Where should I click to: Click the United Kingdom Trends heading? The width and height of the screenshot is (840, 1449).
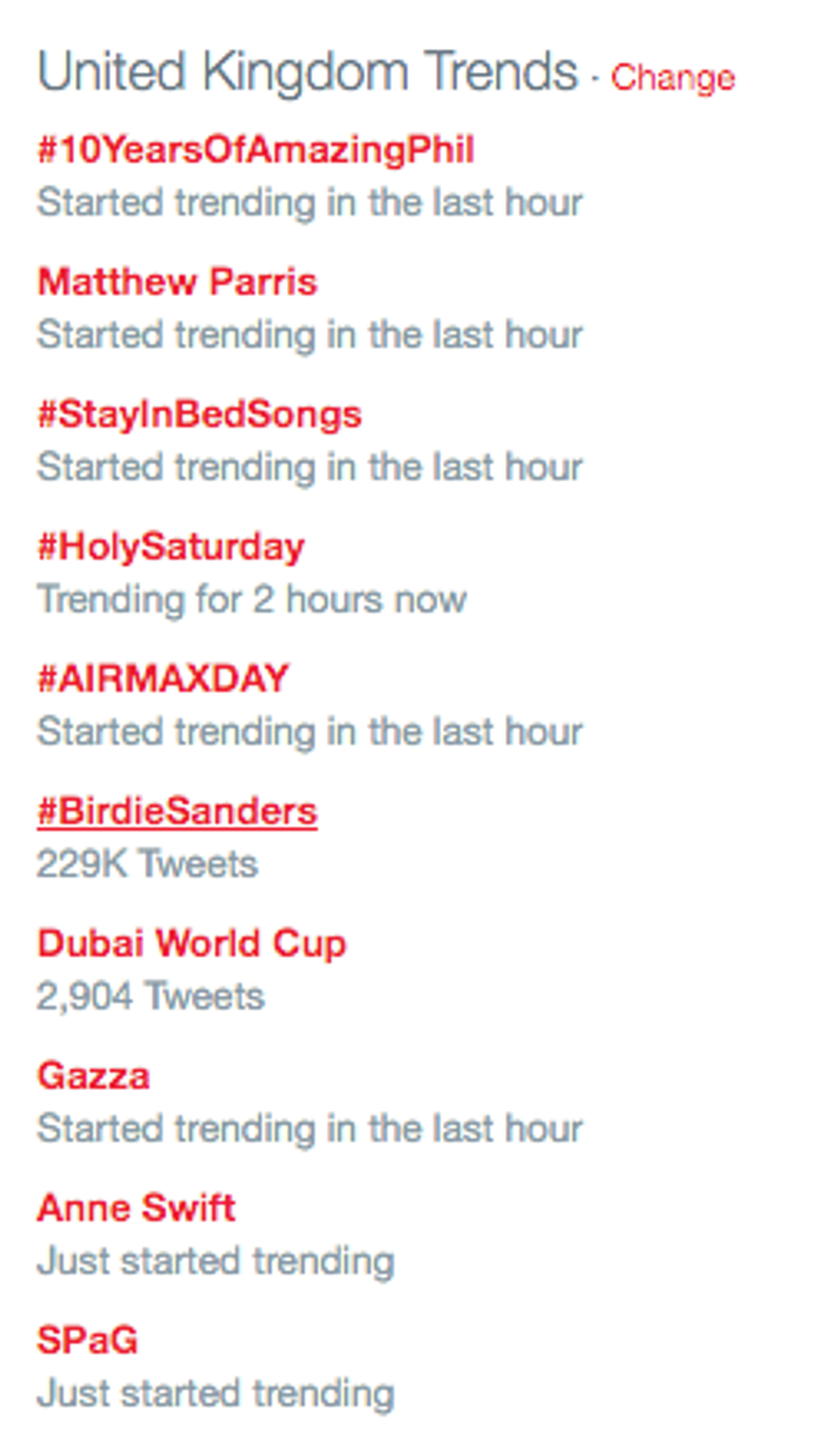(308, 71)
